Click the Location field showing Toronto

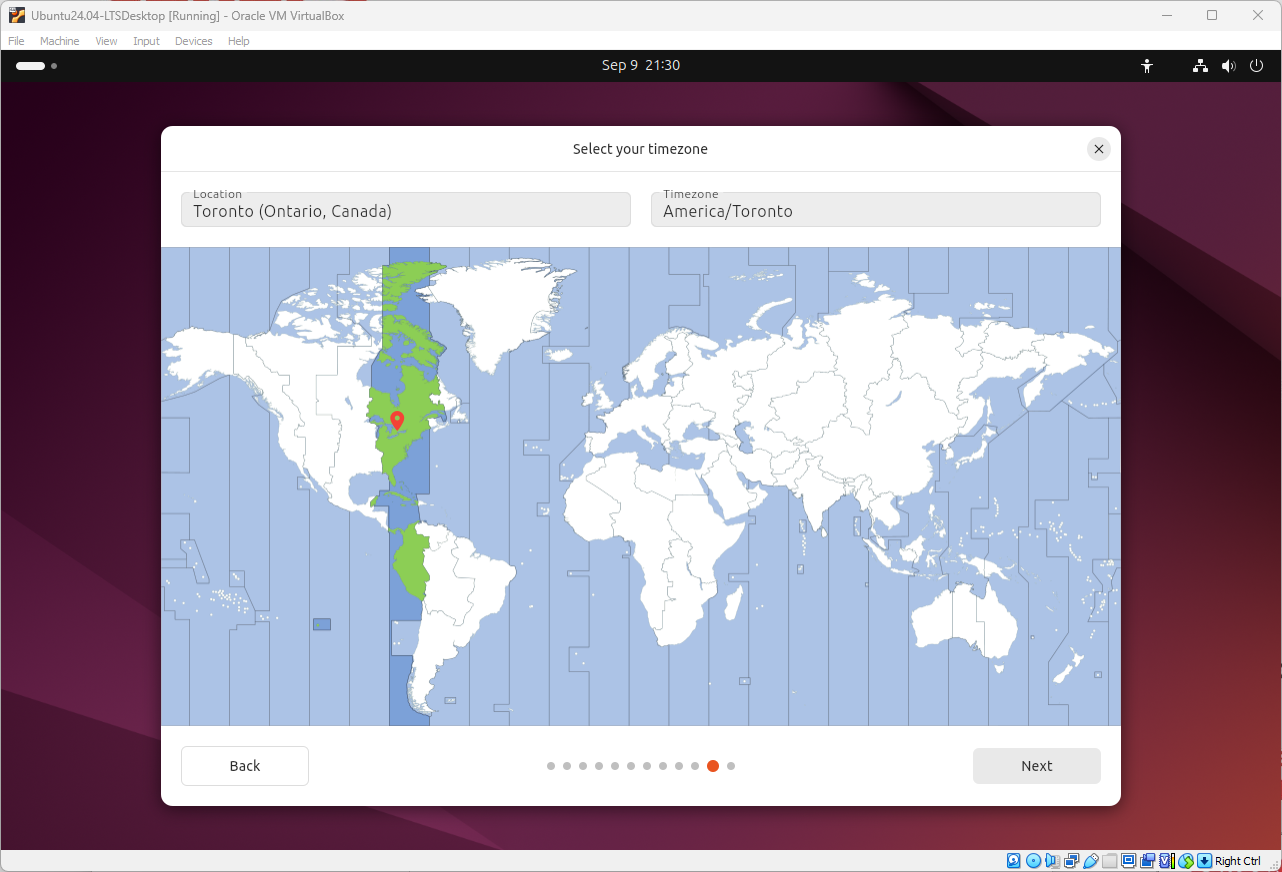[405, 210]
